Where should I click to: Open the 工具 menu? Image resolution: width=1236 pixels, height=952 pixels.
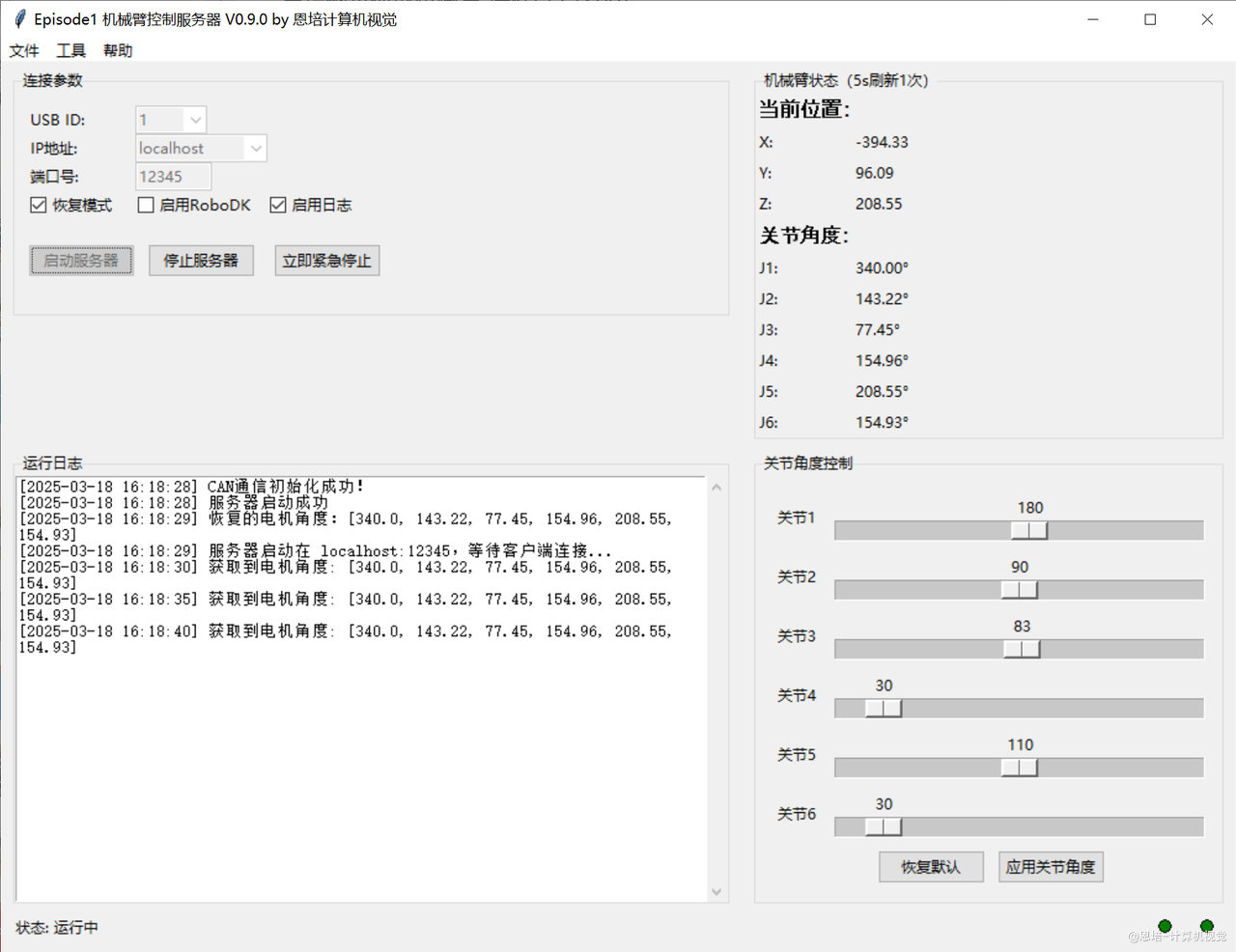(70, 50)
